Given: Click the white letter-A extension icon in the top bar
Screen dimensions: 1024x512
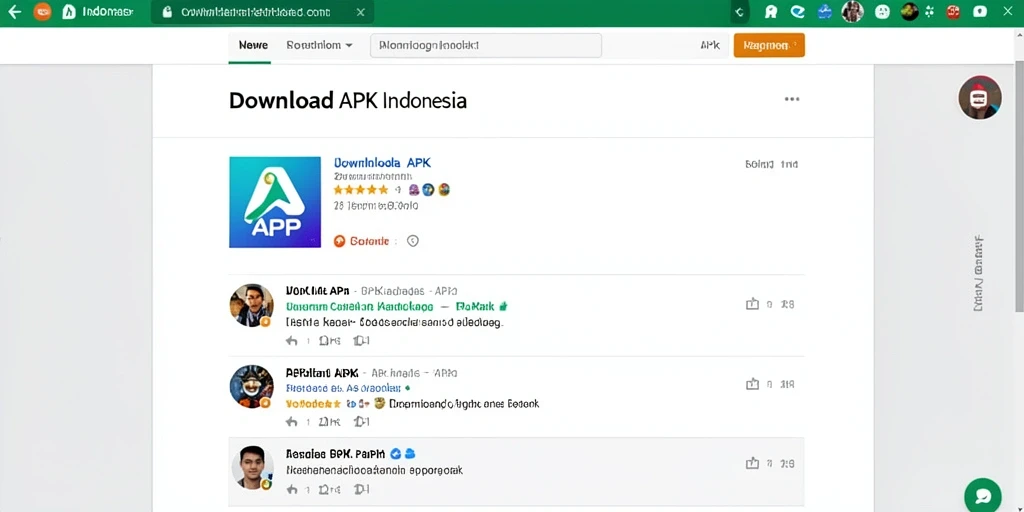Looking at the screenshot, I should click(x=771, y=12).
